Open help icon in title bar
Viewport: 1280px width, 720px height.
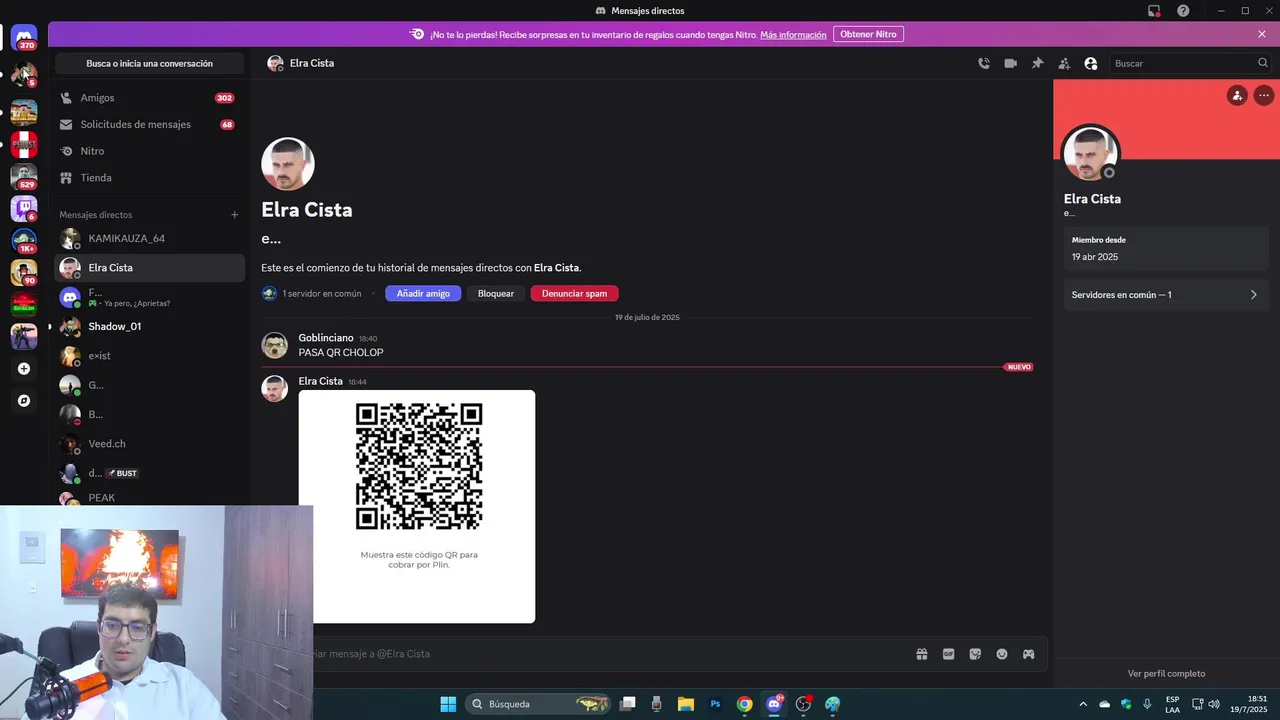(1183, 11)
